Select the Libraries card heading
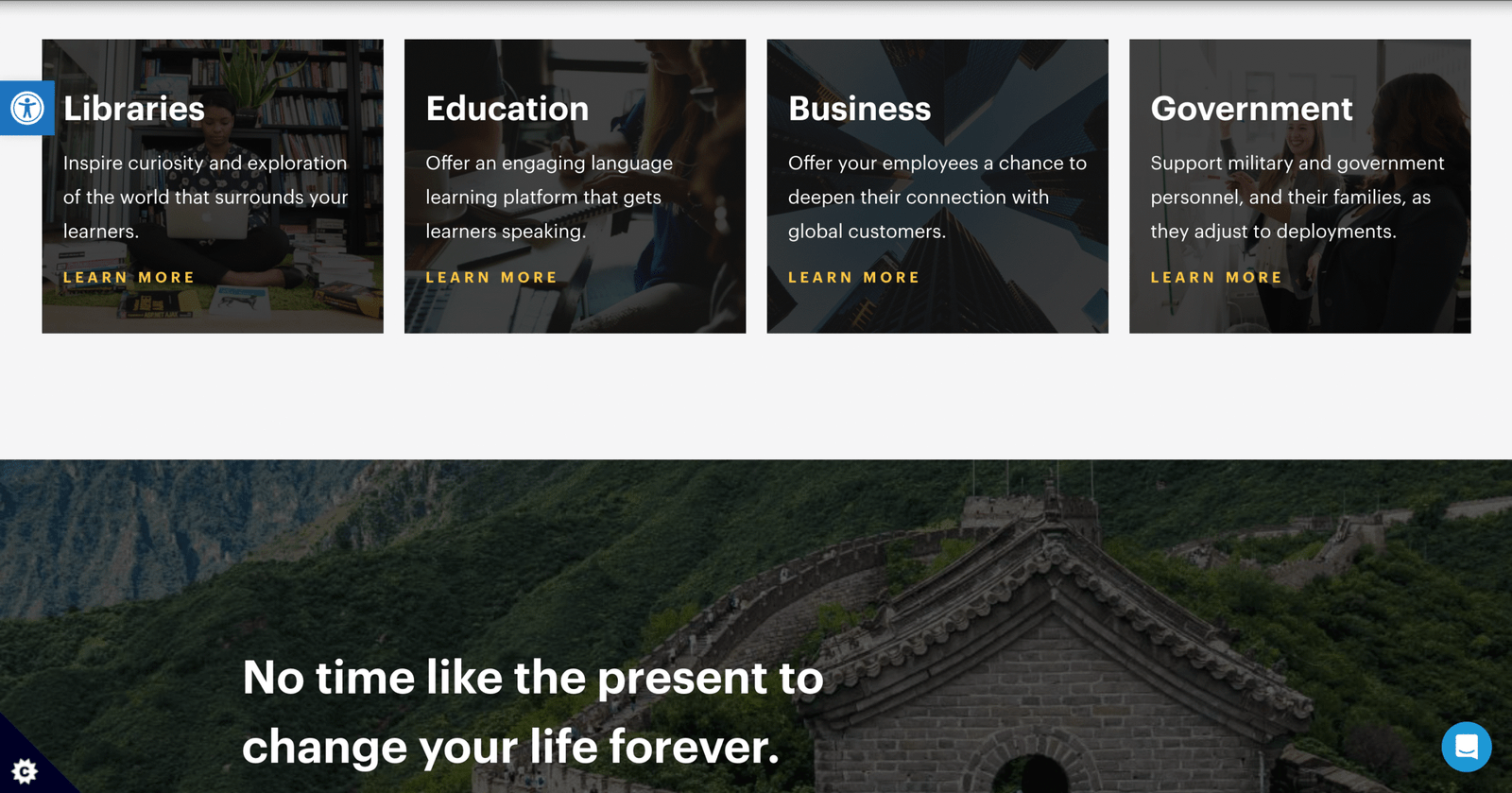This screenshot has height=793, width=1512. (x=134, y=109)
